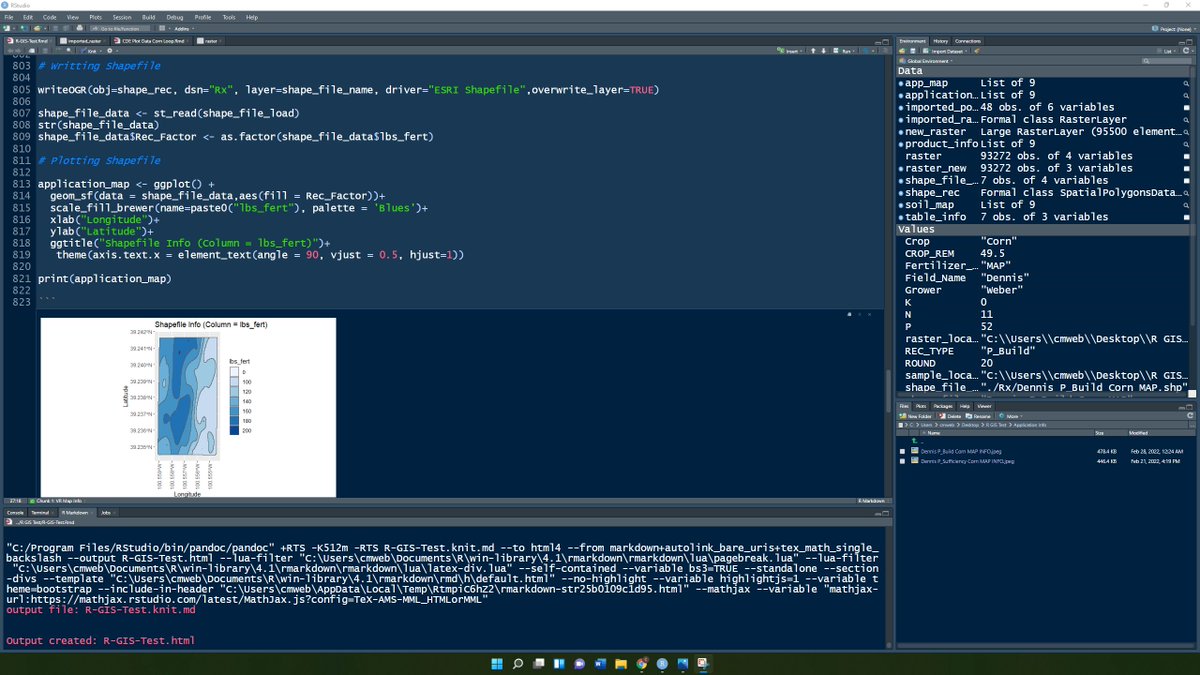Viewport: 1200px width, 675px height.
Task: Expand the product_info list entry
Action: [x=902, y=144]
